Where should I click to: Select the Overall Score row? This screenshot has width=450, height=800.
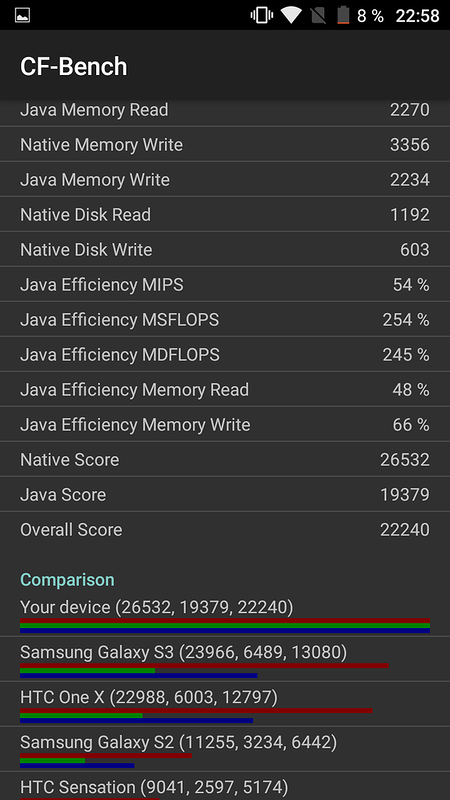point(225,529)
